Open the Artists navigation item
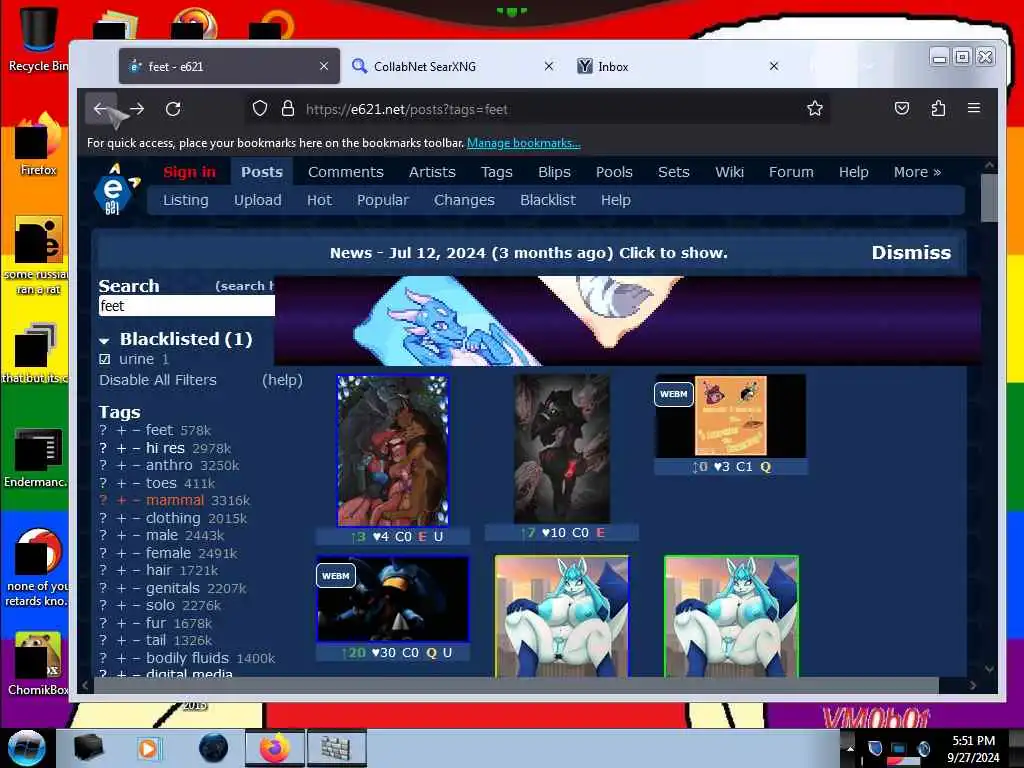1024x768 pixels. pos(432,172)
